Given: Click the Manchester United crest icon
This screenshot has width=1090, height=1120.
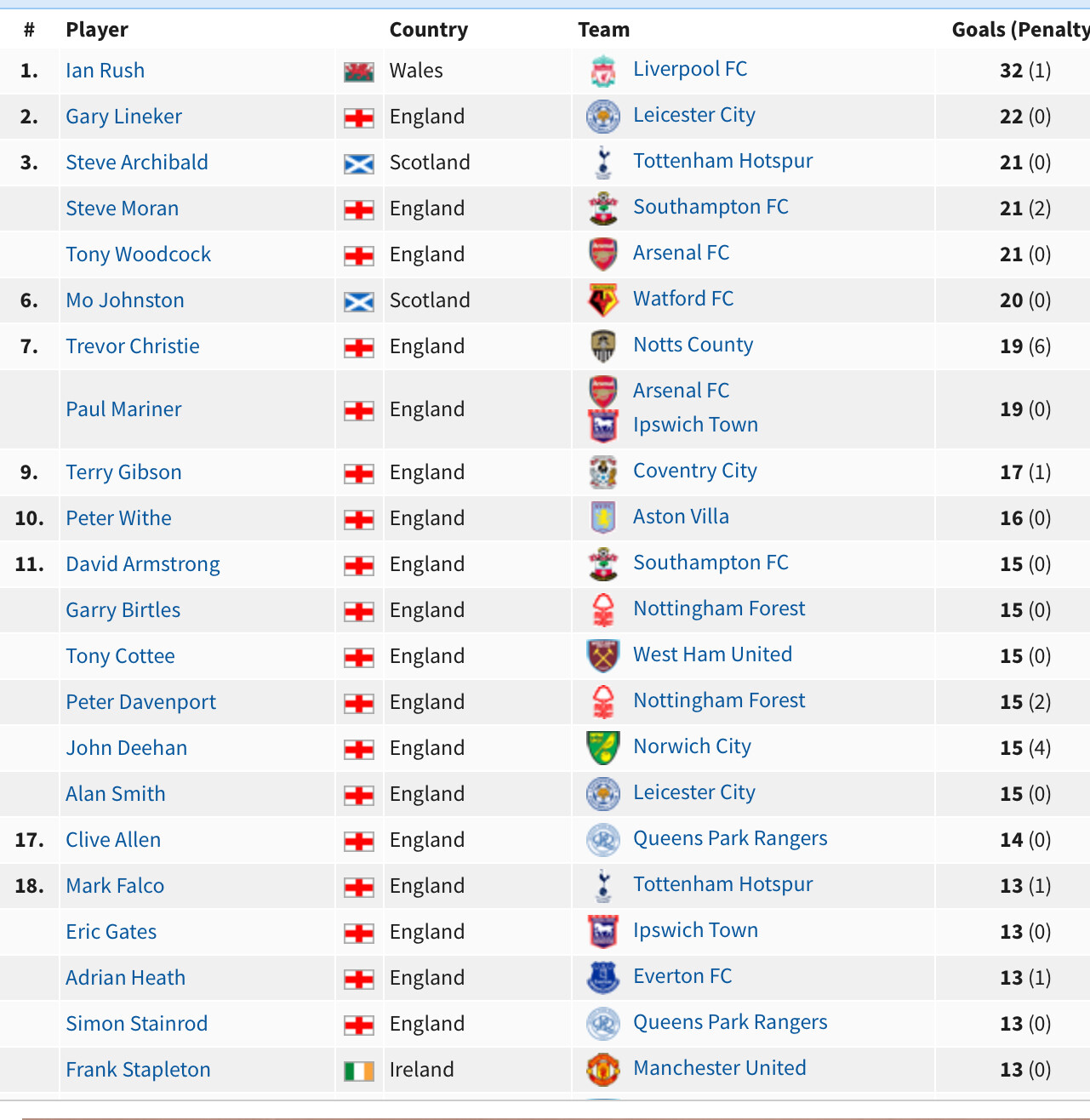Looking at the screenshot, I should point(603,1070).
